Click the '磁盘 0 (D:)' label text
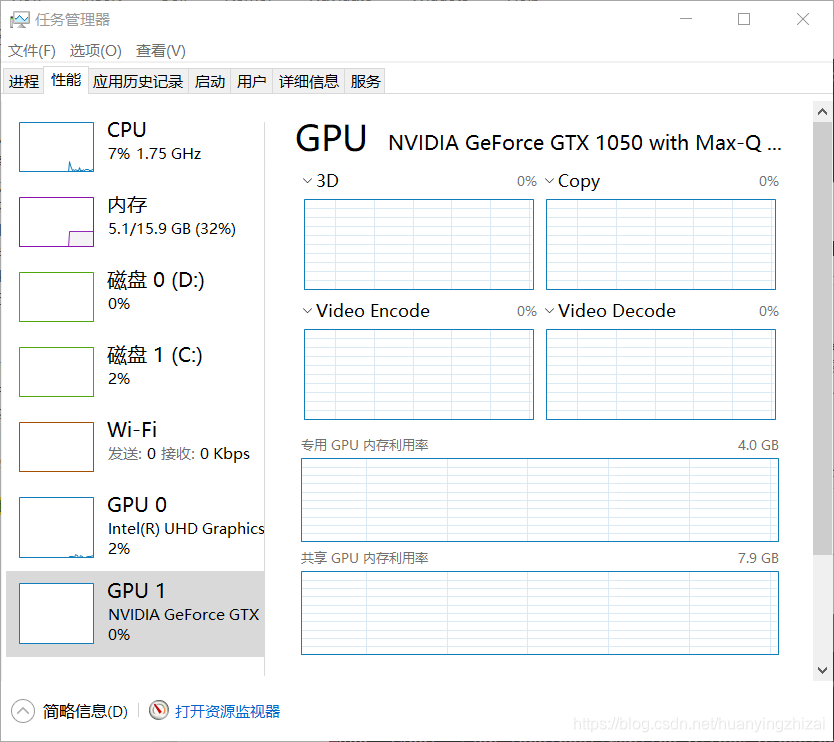 click(155, 280)
